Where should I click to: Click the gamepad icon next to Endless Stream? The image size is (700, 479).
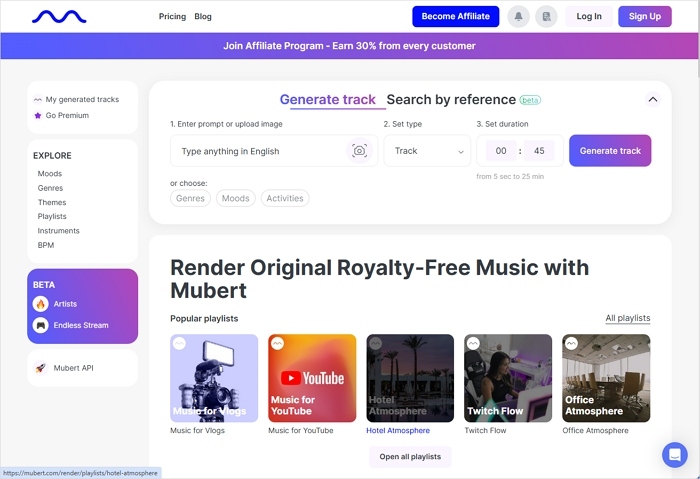[x=41, y=325]
